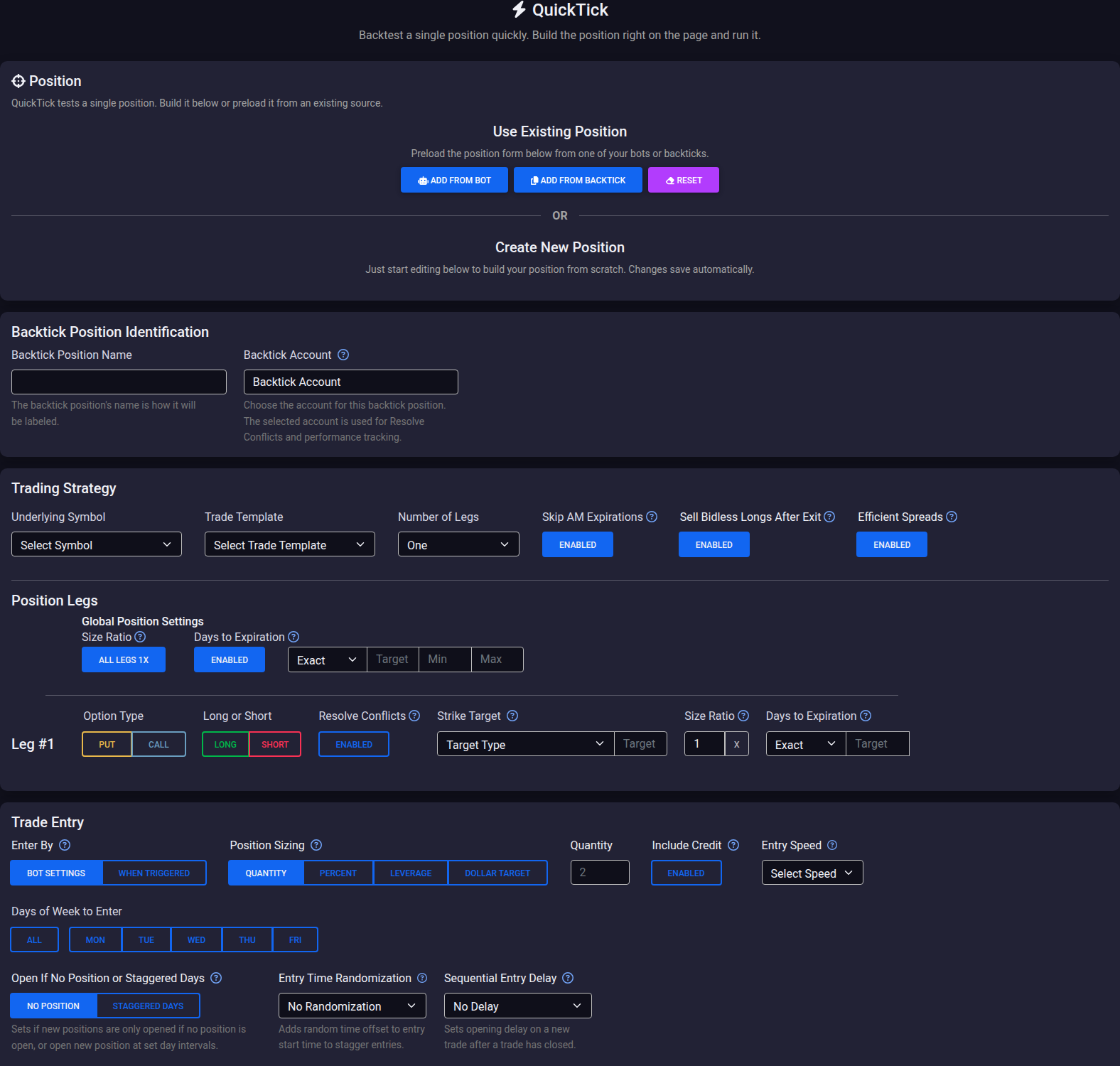Viewport: 1120px width, 1066px height.
Task: Click Entry Time Randomization help icon
Action: [x=422, y=978]
